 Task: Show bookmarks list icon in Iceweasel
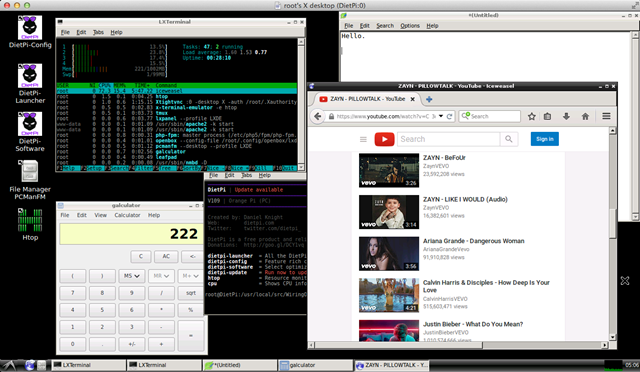coord(547,116)
